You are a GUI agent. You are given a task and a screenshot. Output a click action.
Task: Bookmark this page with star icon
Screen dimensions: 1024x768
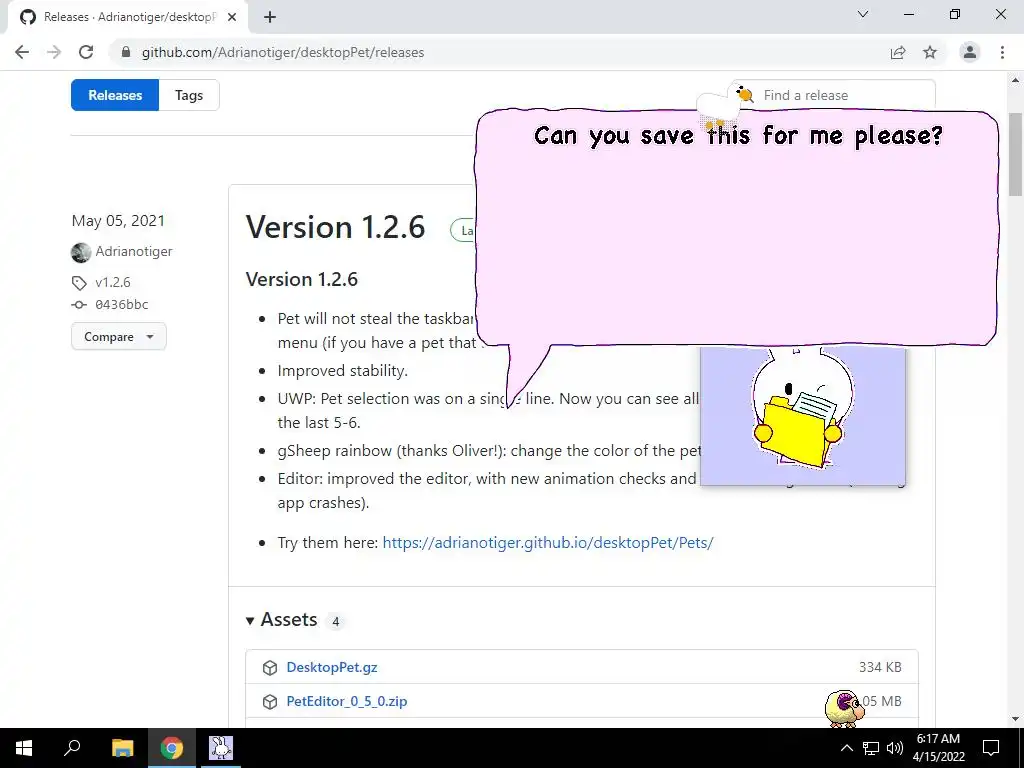click(x=930, y=52)
